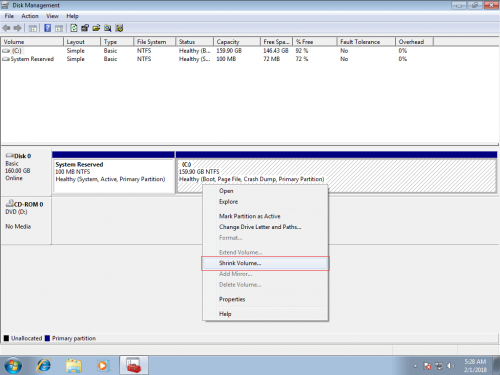Image resolution: width=500 pixels, height=375 pixels.
Task: Choose Open from the context menu
Action: click(x=265, y=191)
